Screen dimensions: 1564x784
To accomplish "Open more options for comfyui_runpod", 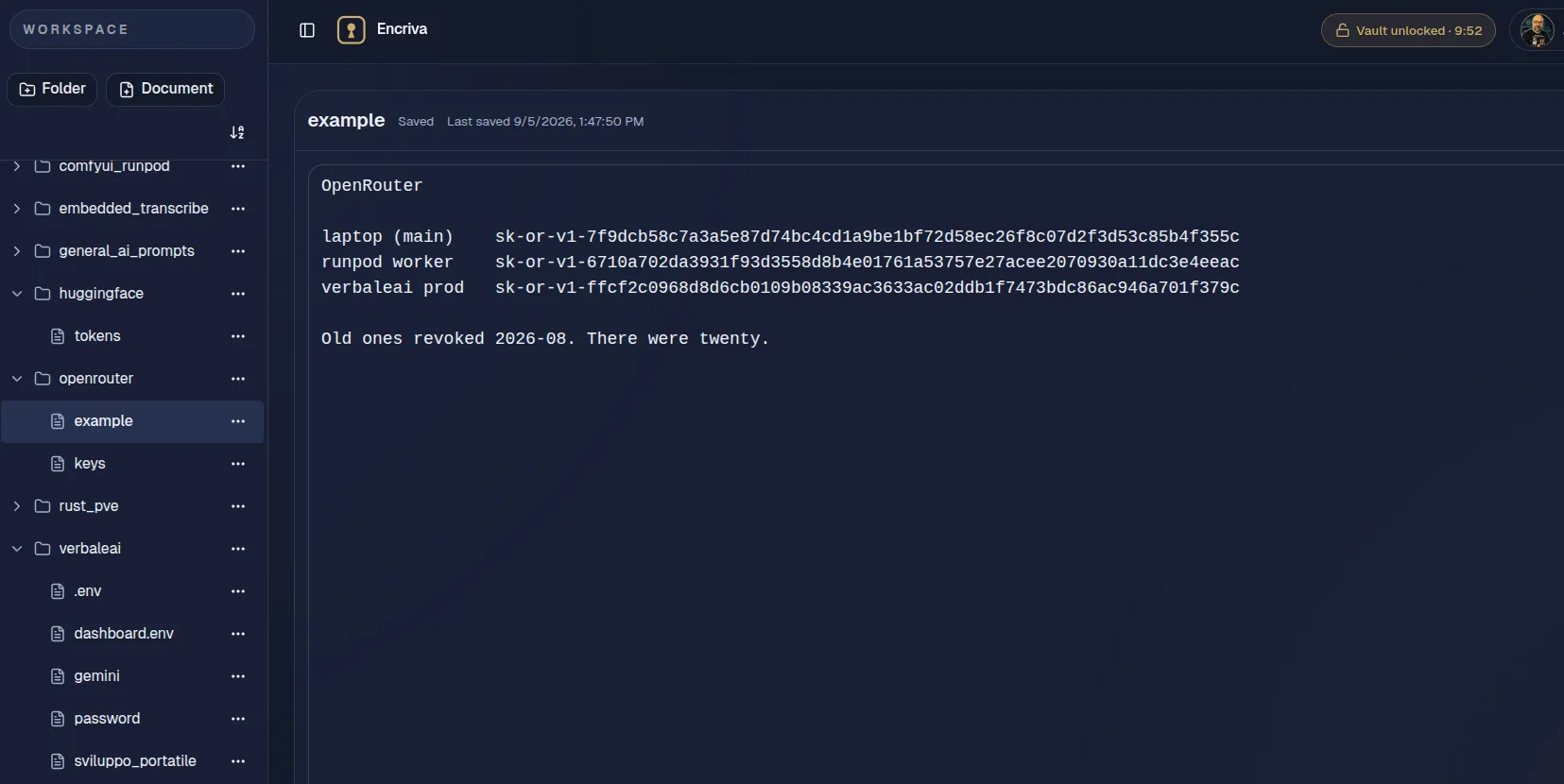I will pos(238,166).
